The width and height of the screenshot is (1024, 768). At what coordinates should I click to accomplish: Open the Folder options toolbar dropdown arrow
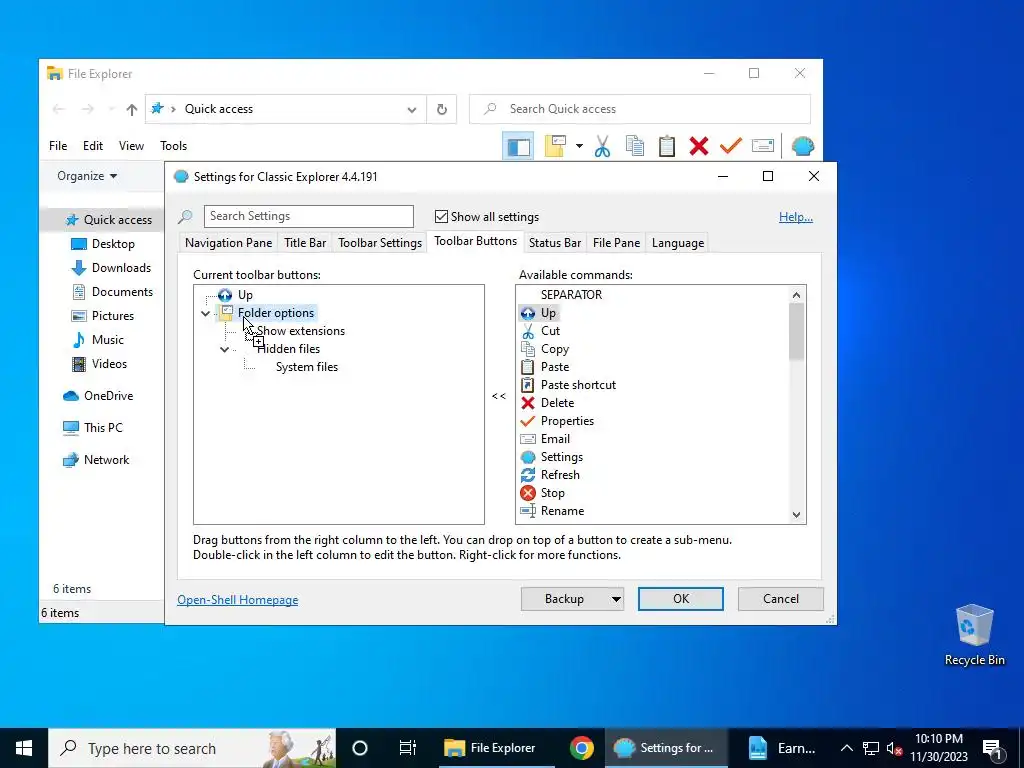click(x=579, y=146)
